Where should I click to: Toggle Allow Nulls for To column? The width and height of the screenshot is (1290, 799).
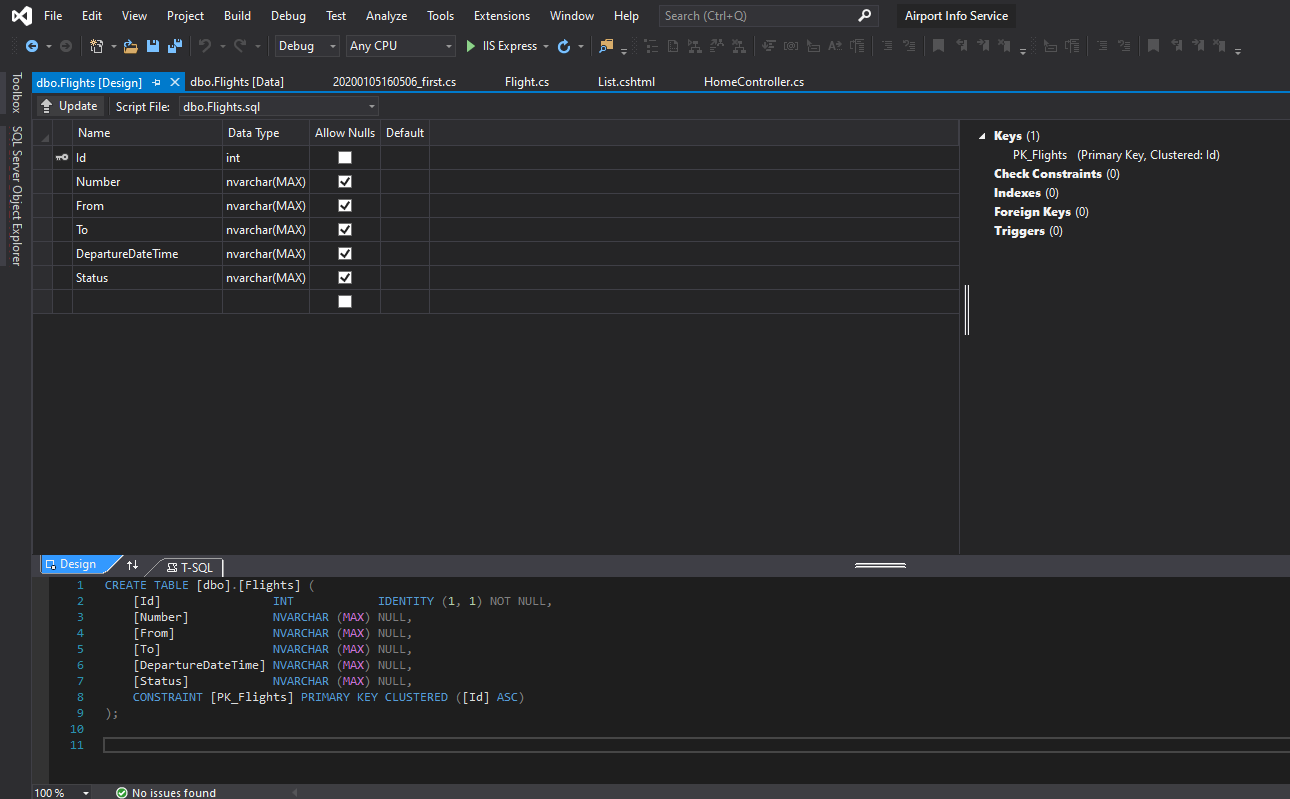(345, 230)
